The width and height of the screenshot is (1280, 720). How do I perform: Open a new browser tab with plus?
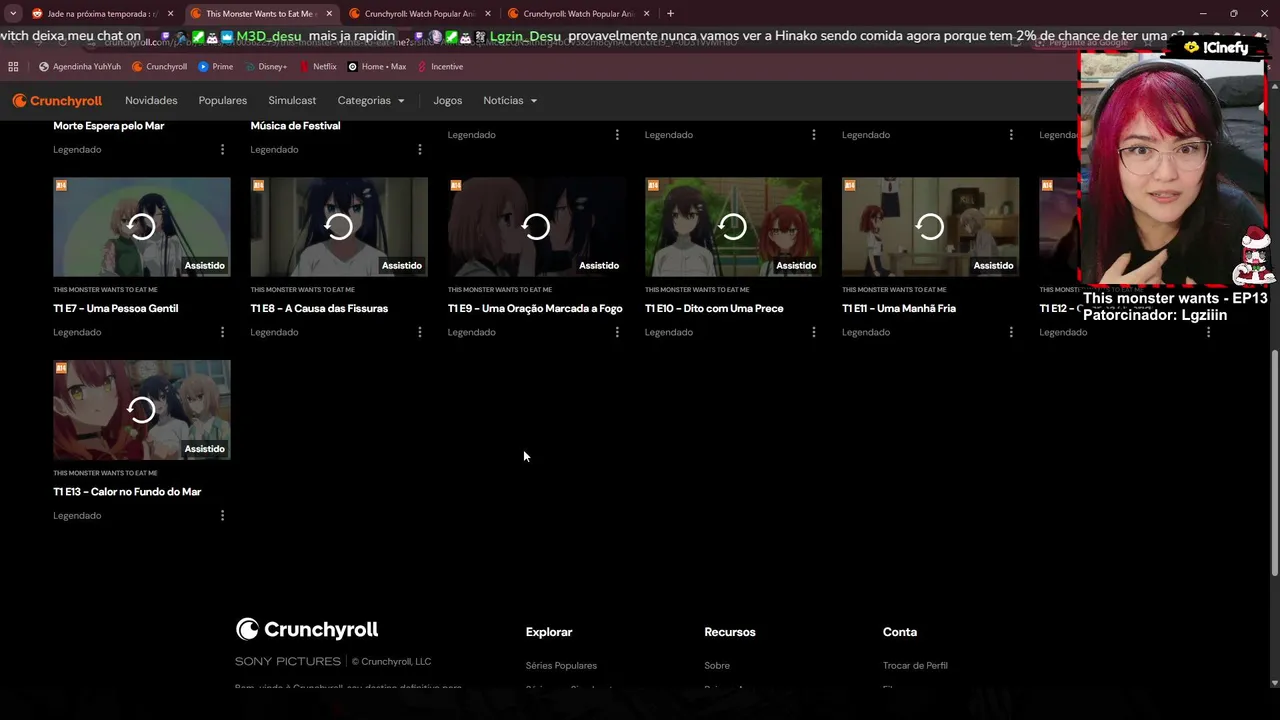tap(670, 14)
